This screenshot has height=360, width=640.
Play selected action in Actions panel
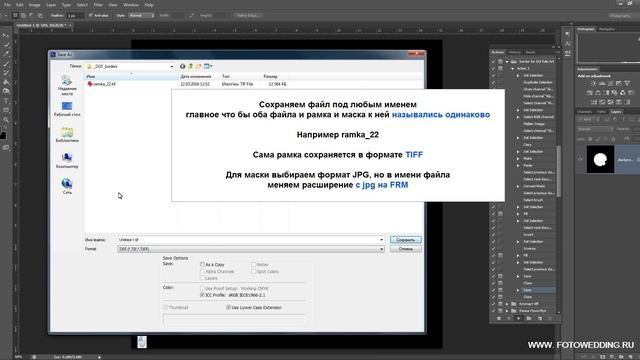518,318
